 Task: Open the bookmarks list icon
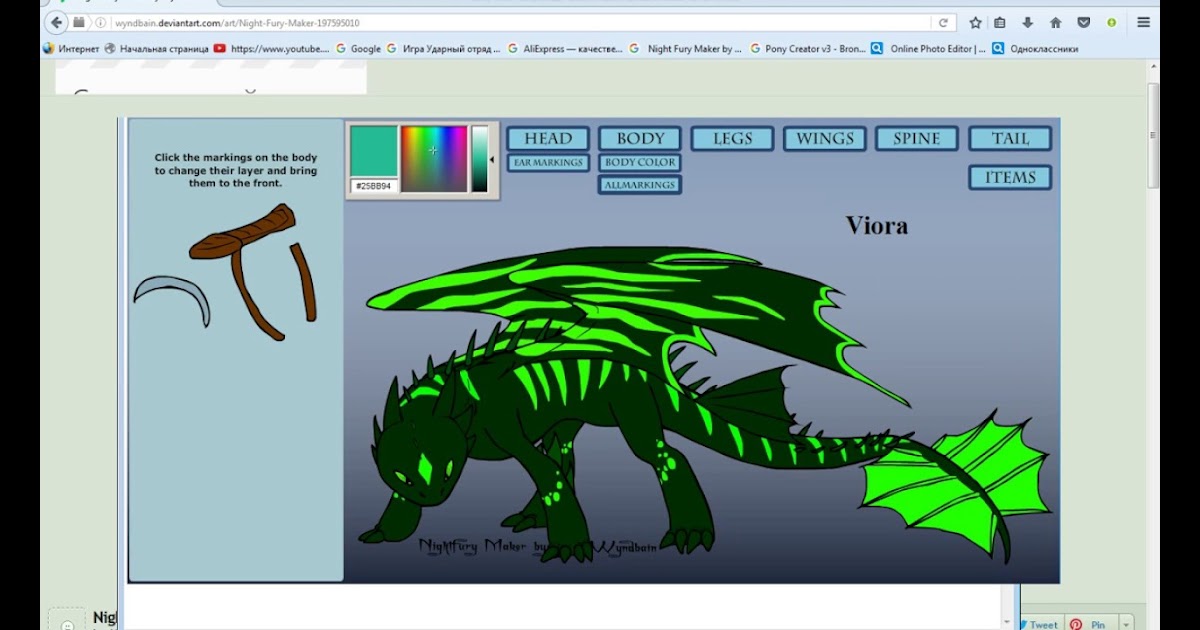click(1000, 22)
